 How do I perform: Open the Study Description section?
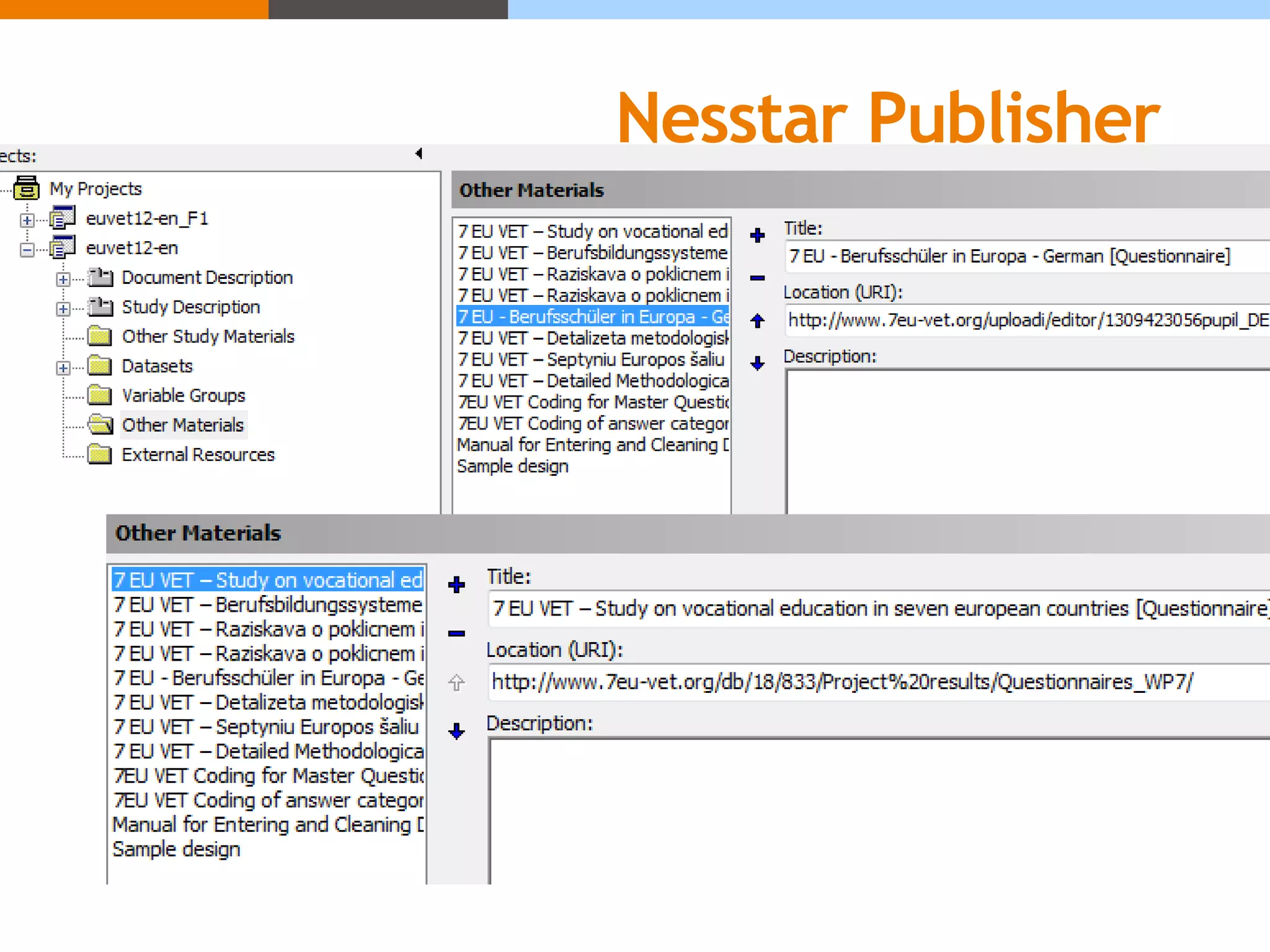(191, 307)
